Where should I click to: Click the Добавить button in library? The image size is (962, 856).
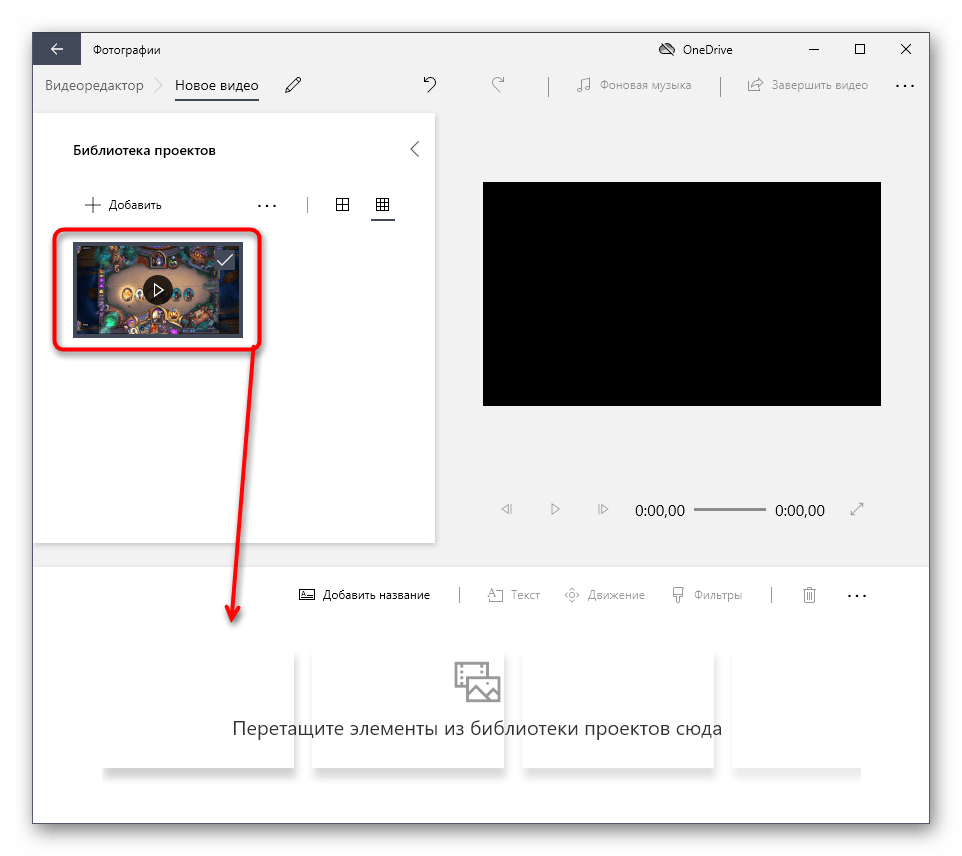pyautogui.click(x=123, y=205)
